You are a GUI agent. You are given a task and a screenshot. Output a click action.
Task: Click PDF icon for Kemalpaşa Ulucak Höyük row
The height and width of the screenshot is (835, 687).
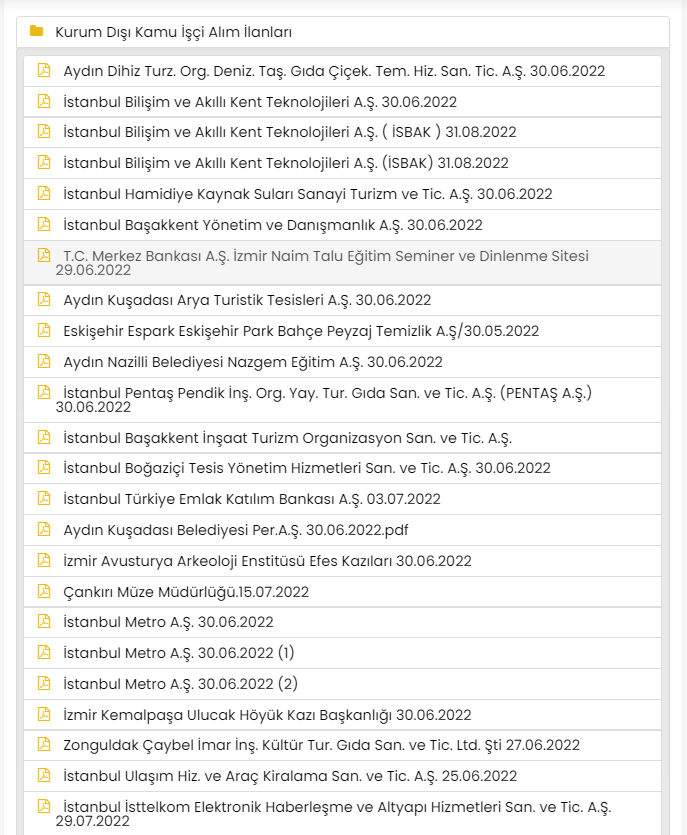(x=44, y=713)
